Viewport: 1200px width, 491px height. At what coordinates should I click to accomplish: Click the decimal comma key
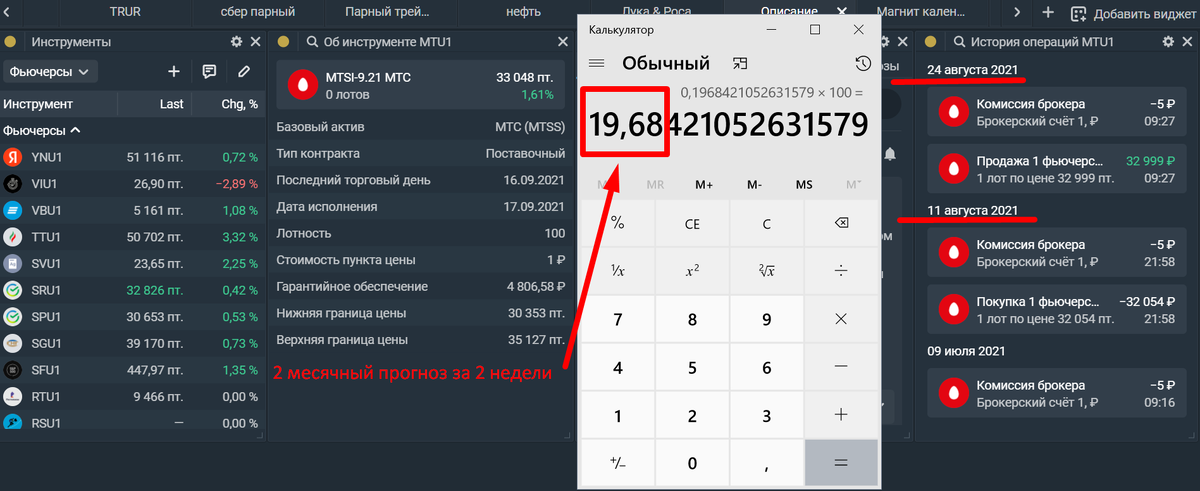click(x=767, y=463)
